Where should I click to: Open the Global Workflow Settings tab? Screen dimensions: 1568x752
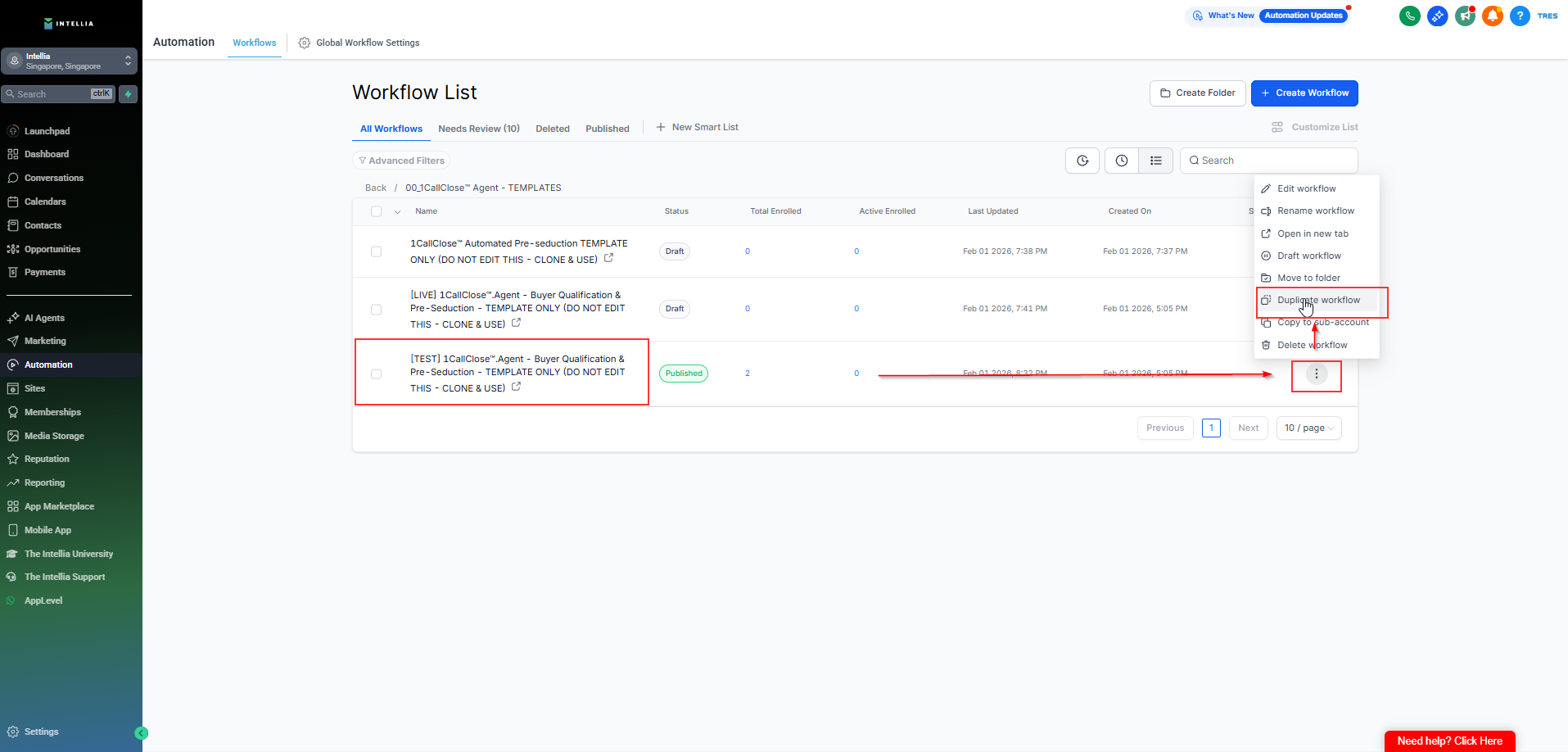pos(359,43)
